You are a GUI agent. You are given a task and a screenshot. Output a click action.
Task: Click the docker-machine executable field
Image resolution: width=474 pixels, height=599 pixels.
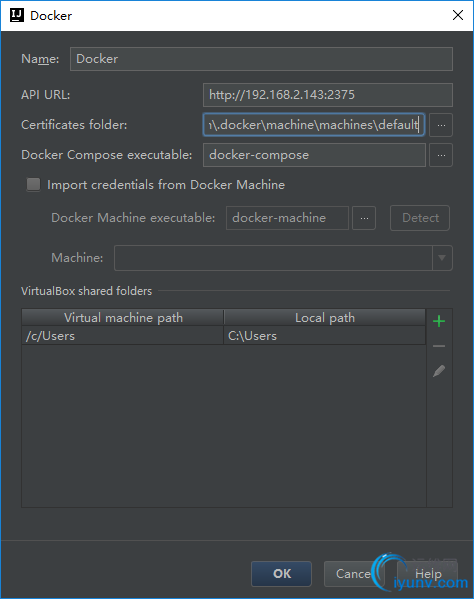[x=287, y=218]
